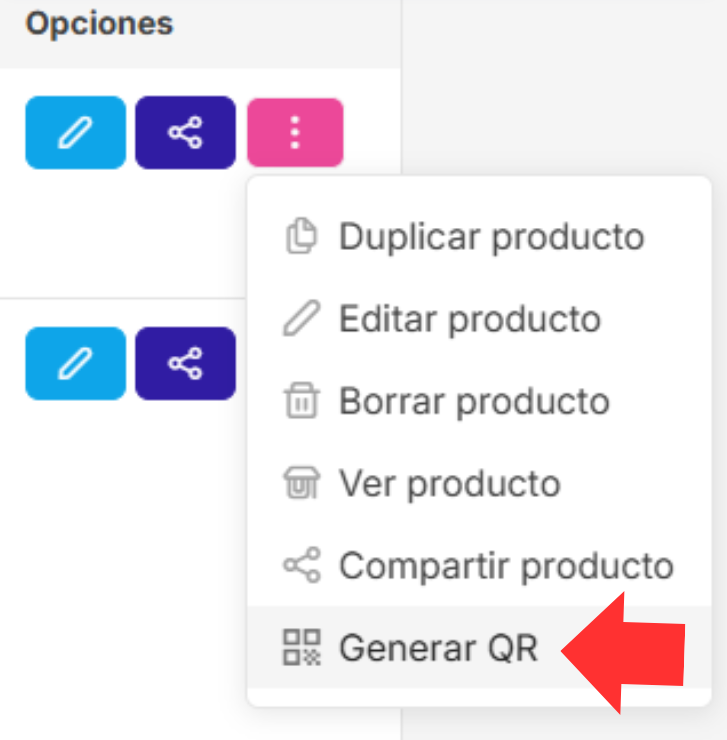This screenshot has width=727, height=740.
Task: Click the blue edit pencil button in second row
Action: (76, 363)
